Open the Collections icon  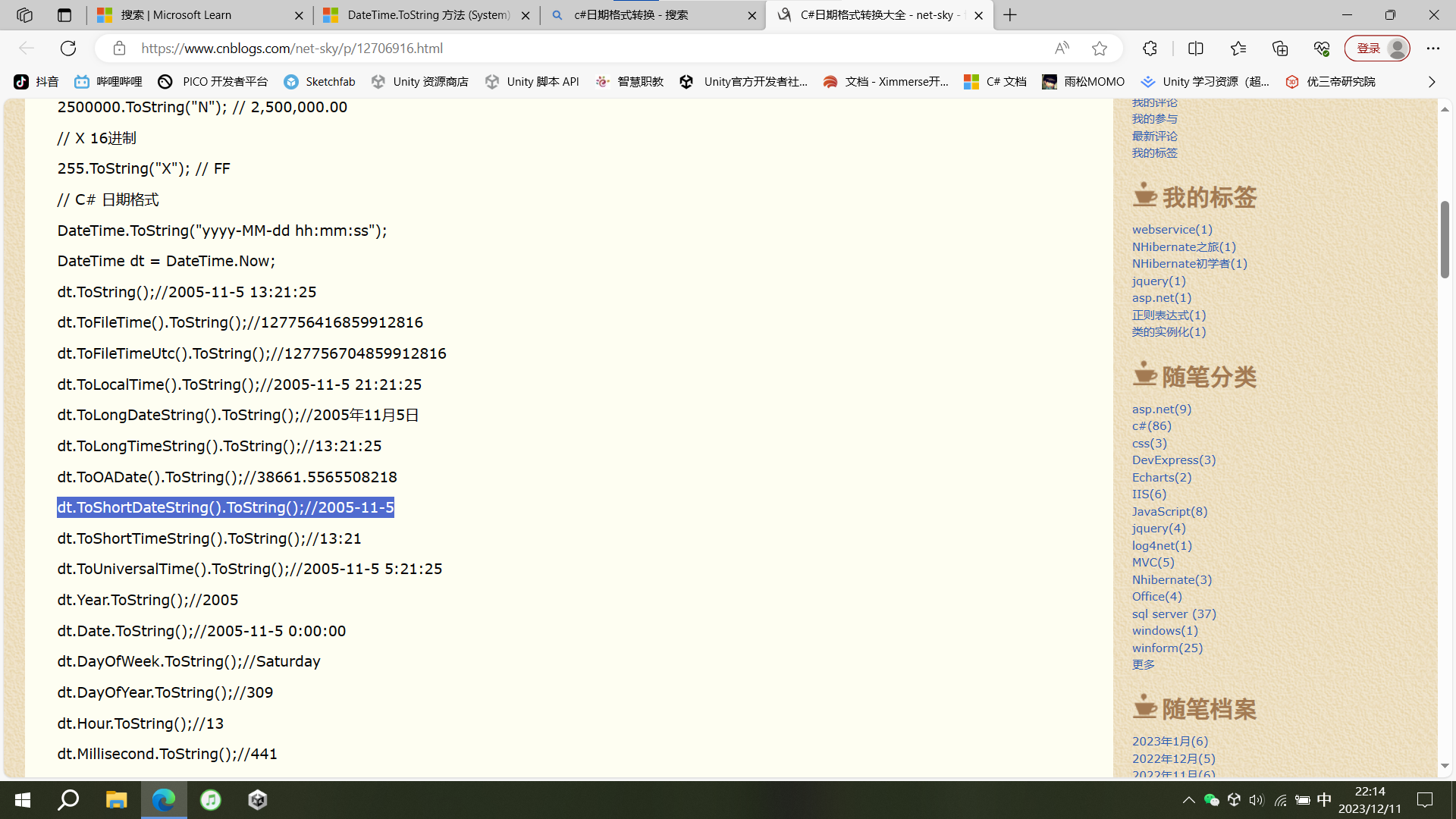(1280, 49)
